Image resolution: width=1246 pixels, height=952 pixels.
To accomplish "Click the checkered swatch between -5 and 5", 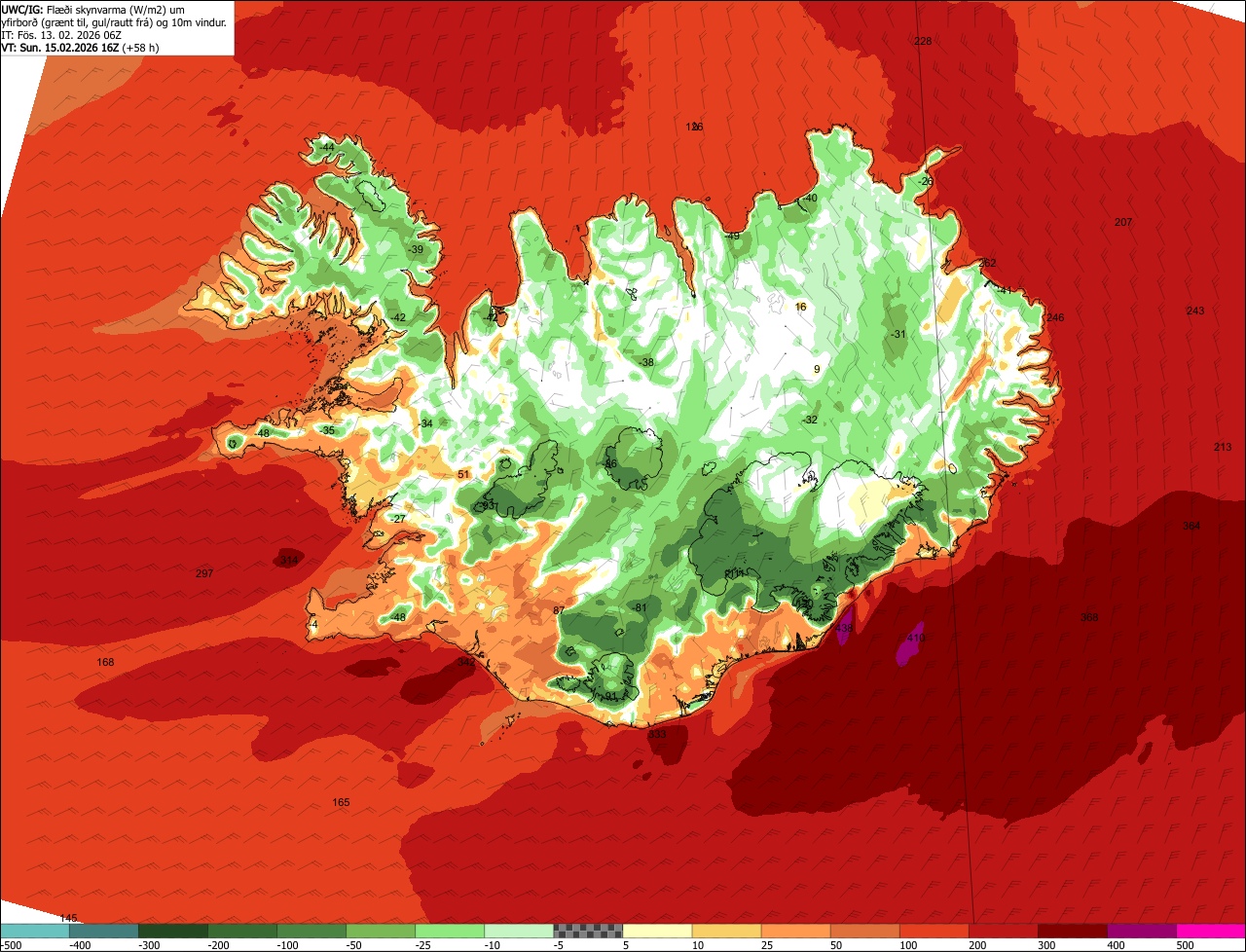I will point(588,930).
